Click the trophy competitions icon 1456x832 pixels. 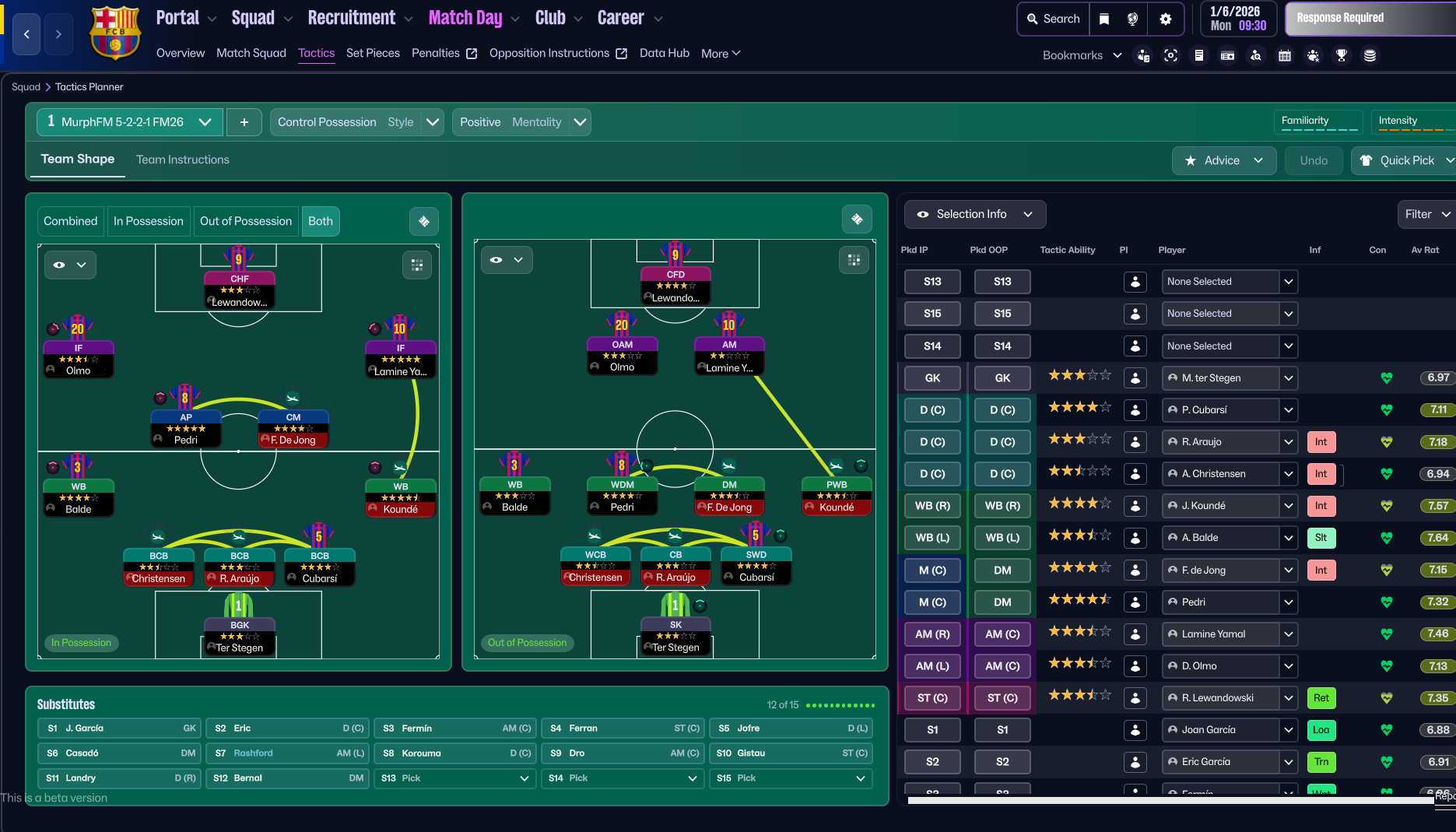[1342, 55]
